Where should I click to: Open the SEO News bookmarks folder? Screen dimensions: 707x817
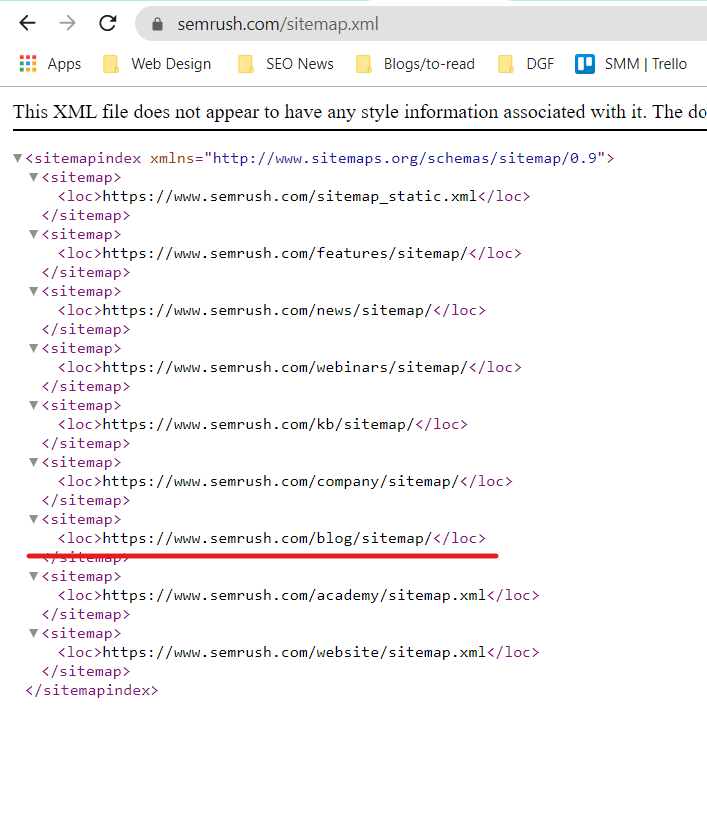point(286,64)
